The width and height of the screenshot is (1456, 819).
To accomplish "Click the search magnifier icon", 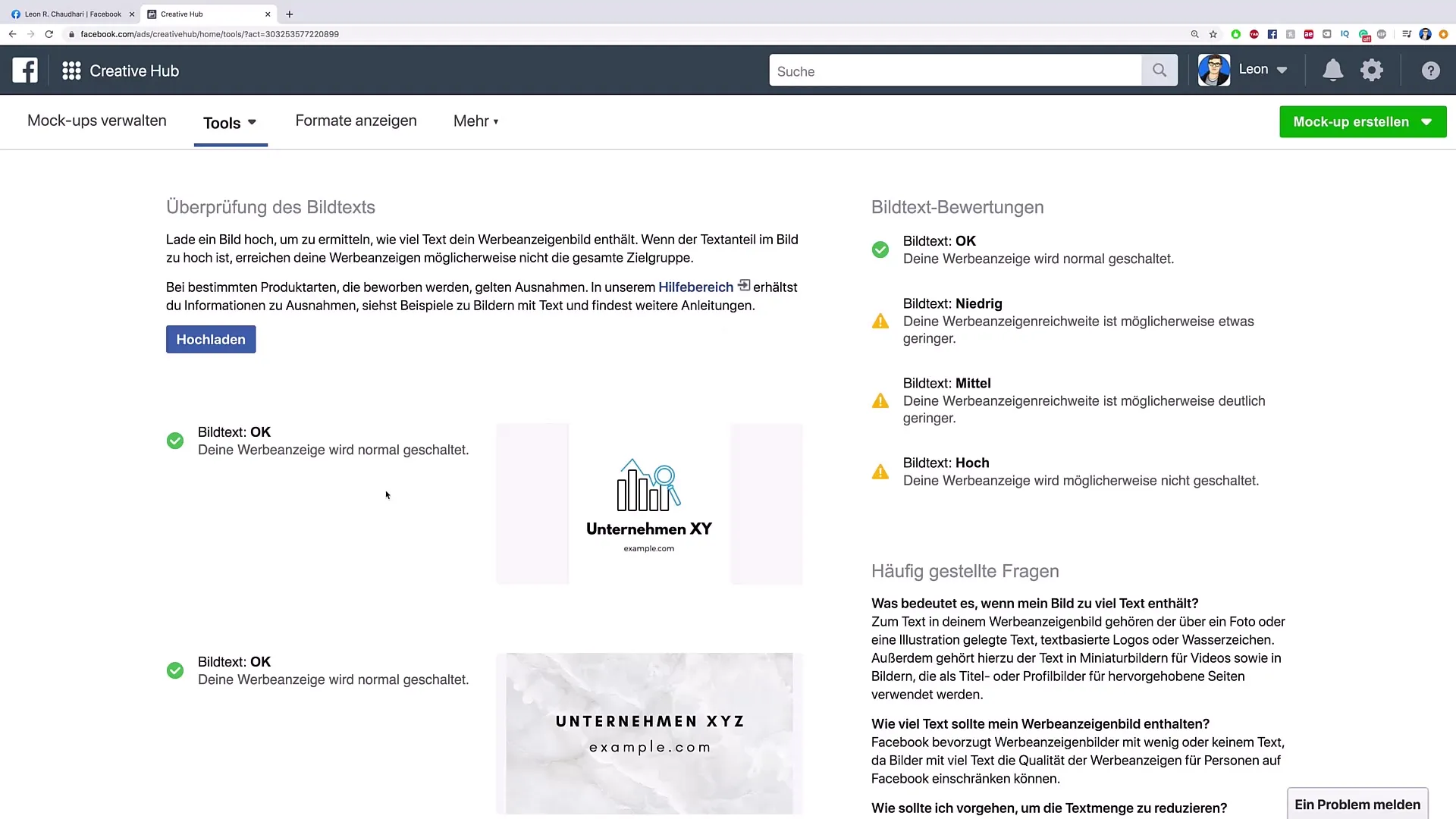I will pos(1159,70).
